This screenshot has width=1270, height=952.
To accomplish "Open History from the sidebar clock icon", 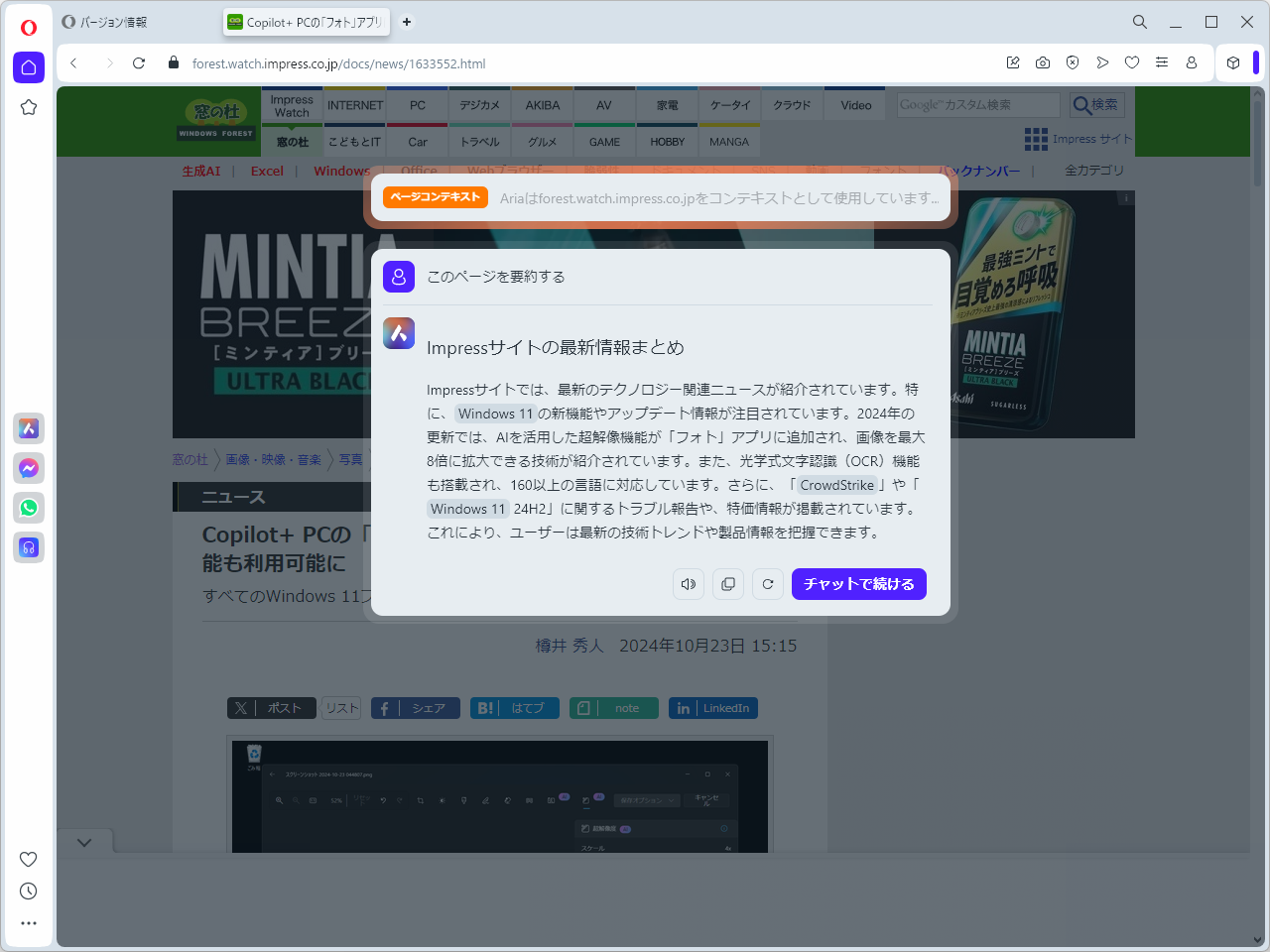I will point(28,891).
